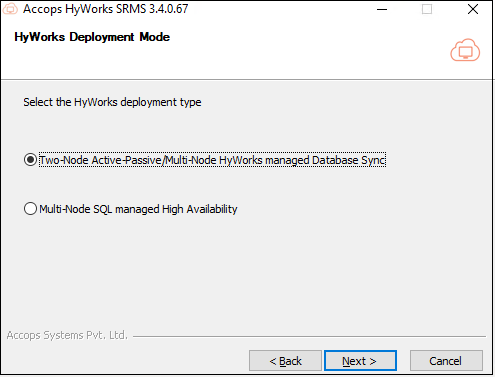Cancel the HyWorks SRMS setup
This screenshot has width=495, height=377.
point(446,360)
